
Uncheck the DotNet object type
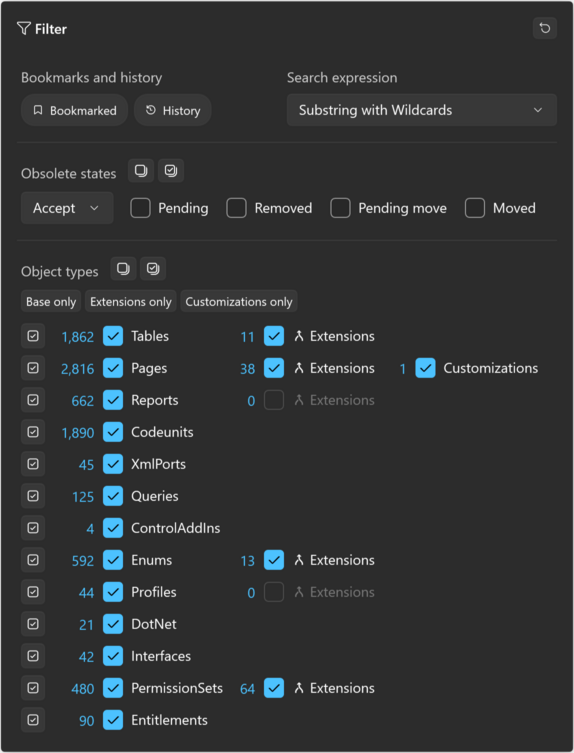point(113,624)
